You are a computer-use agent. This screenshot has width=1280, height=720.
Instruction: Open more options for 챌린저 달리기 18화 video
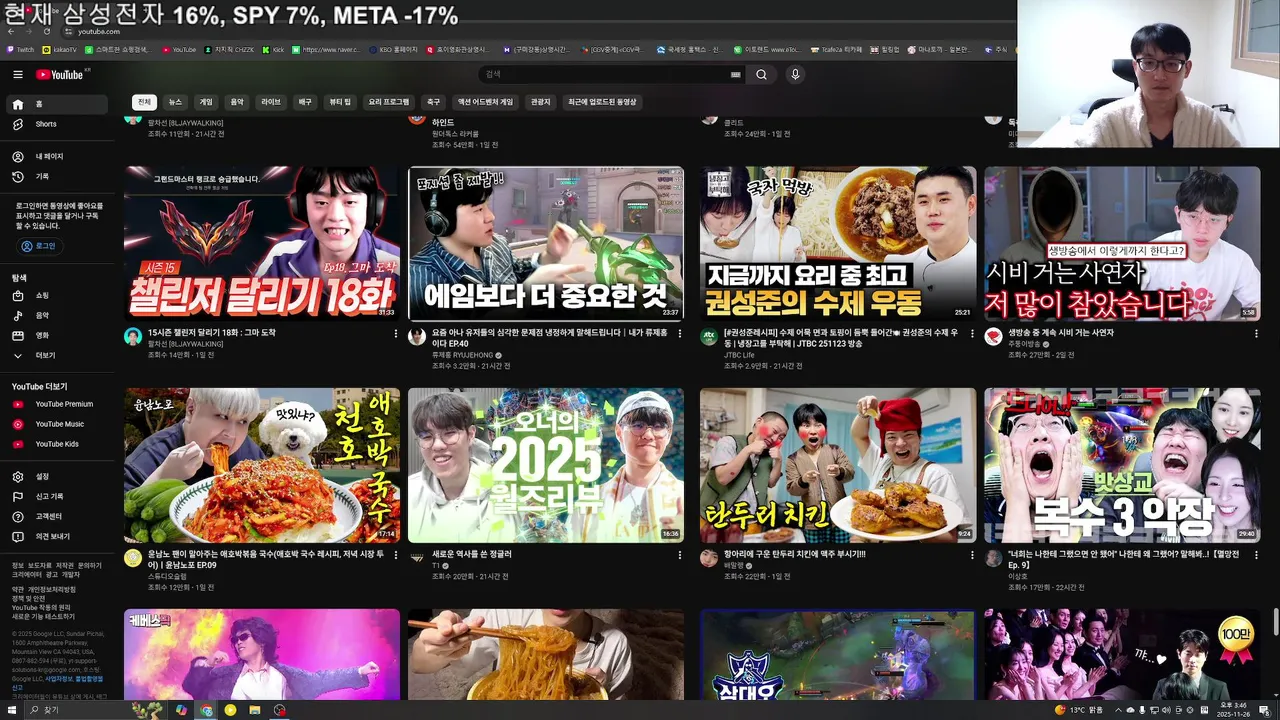pyautogui.click(x=396, y=333)
